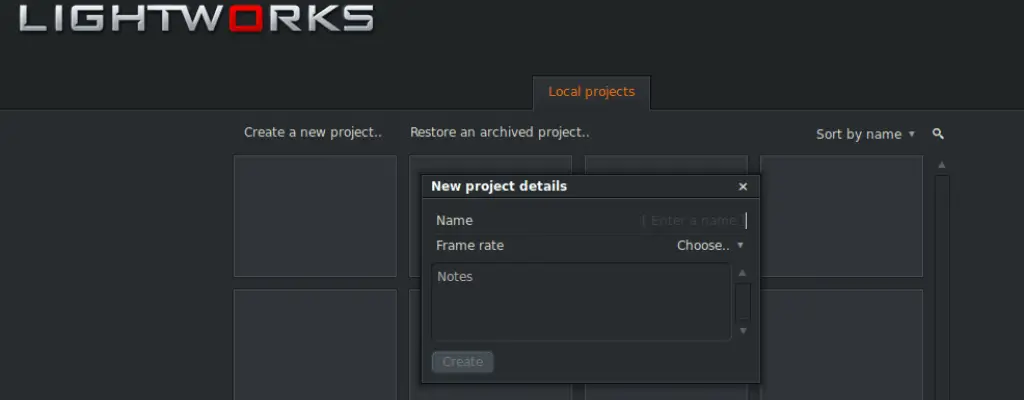This screenshot has height=400, width=1024.
Task: Select the top-right empty project tile
Action: tap(841, 216)
